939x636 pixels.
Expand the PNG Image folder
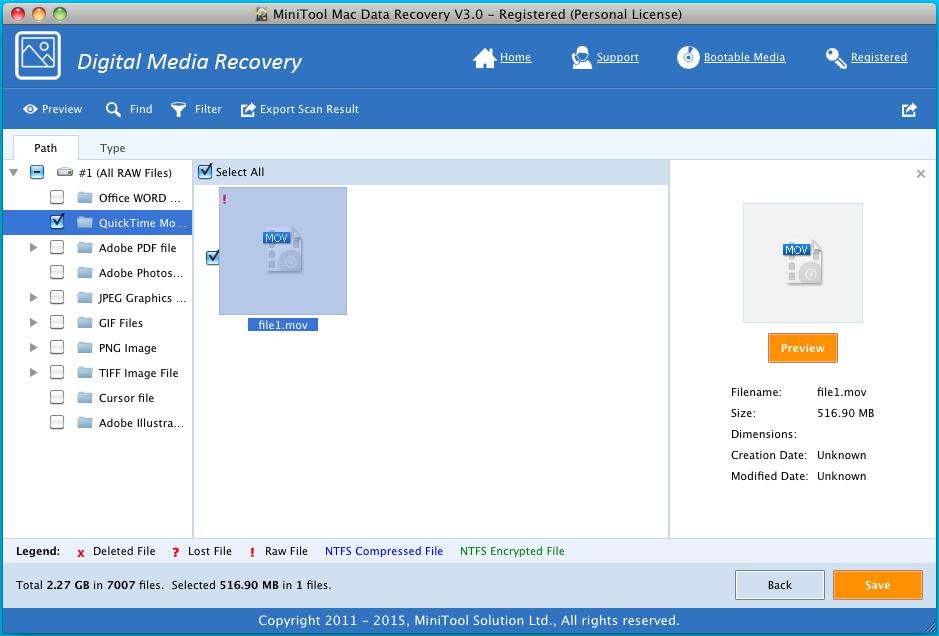click(34, 347)
